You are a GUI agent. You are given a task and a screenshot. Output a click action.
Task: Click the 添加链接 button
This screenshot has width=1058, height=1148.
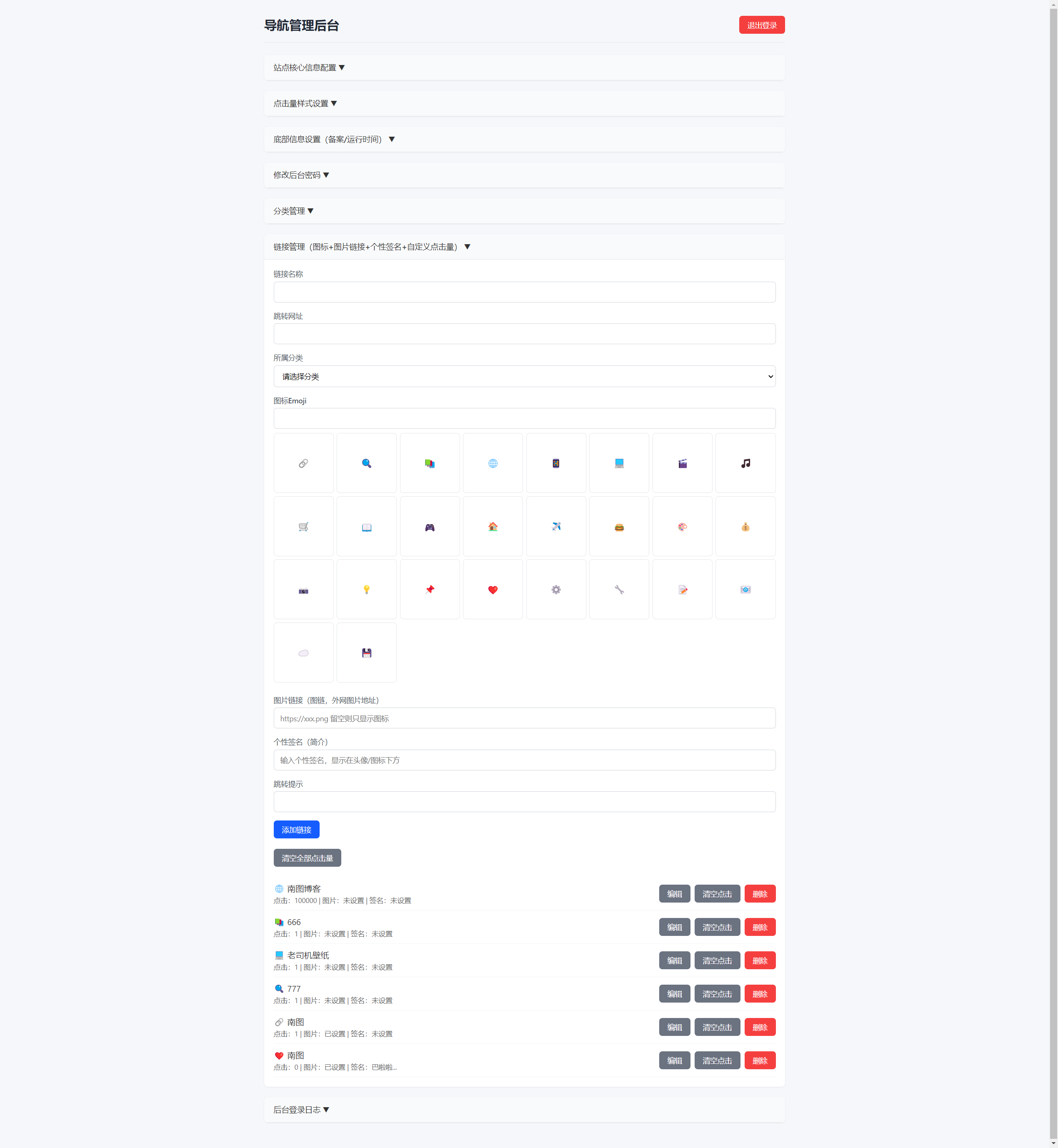(x=296, y=830)
